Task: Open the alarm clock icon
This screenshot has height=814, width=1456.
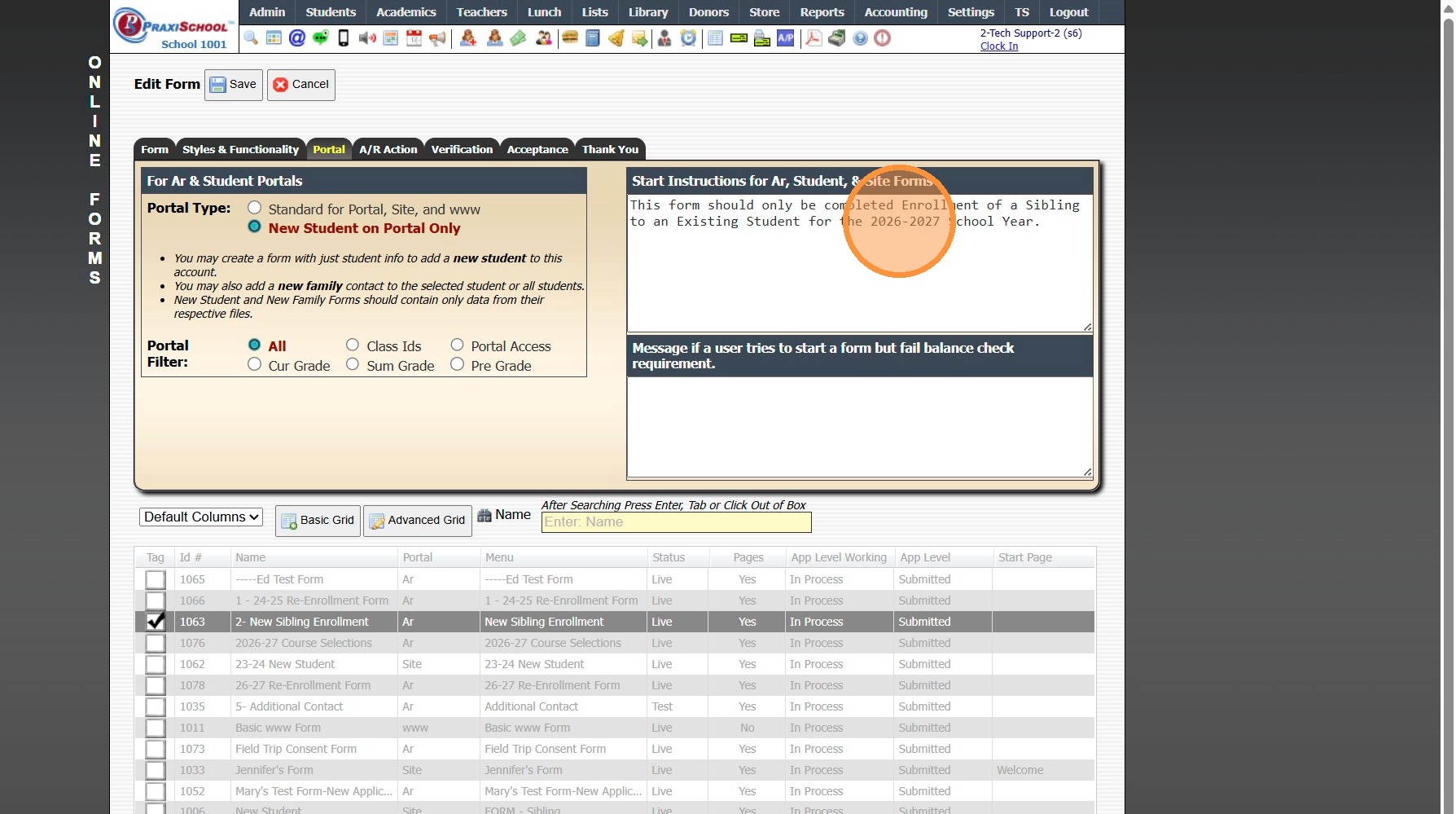Action: [x=689, y=38]
